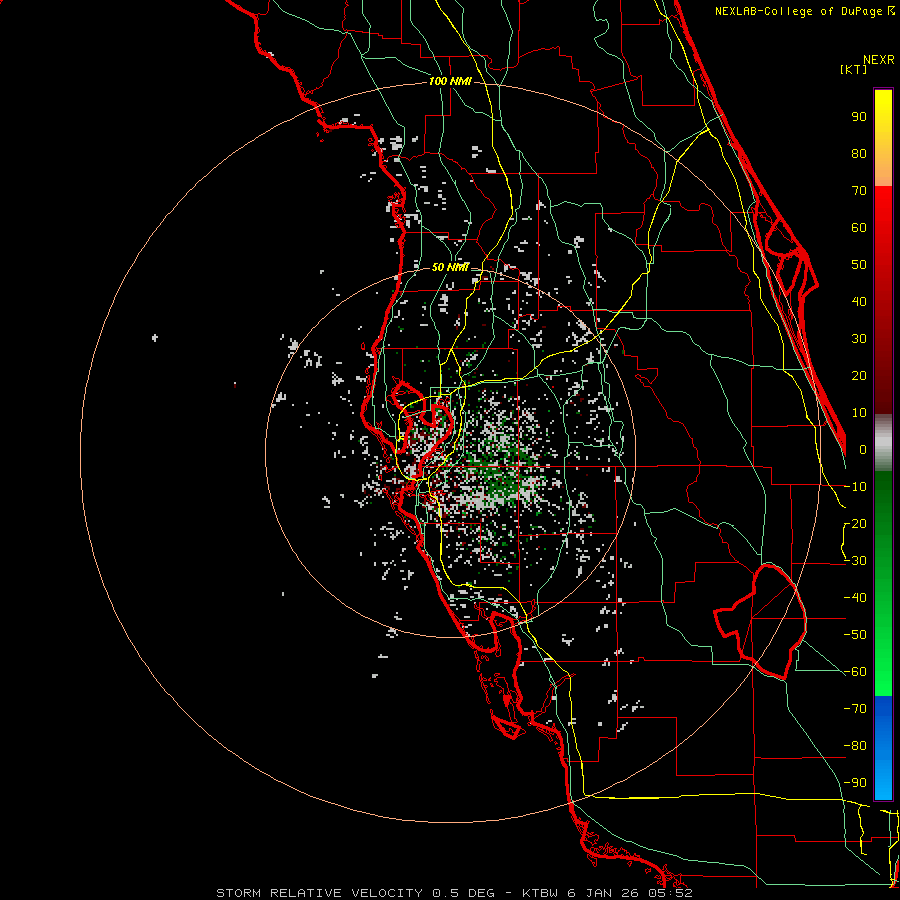Click the positive 80 scale value
Viewport: 900px width, 900px height.
(859, 154)
